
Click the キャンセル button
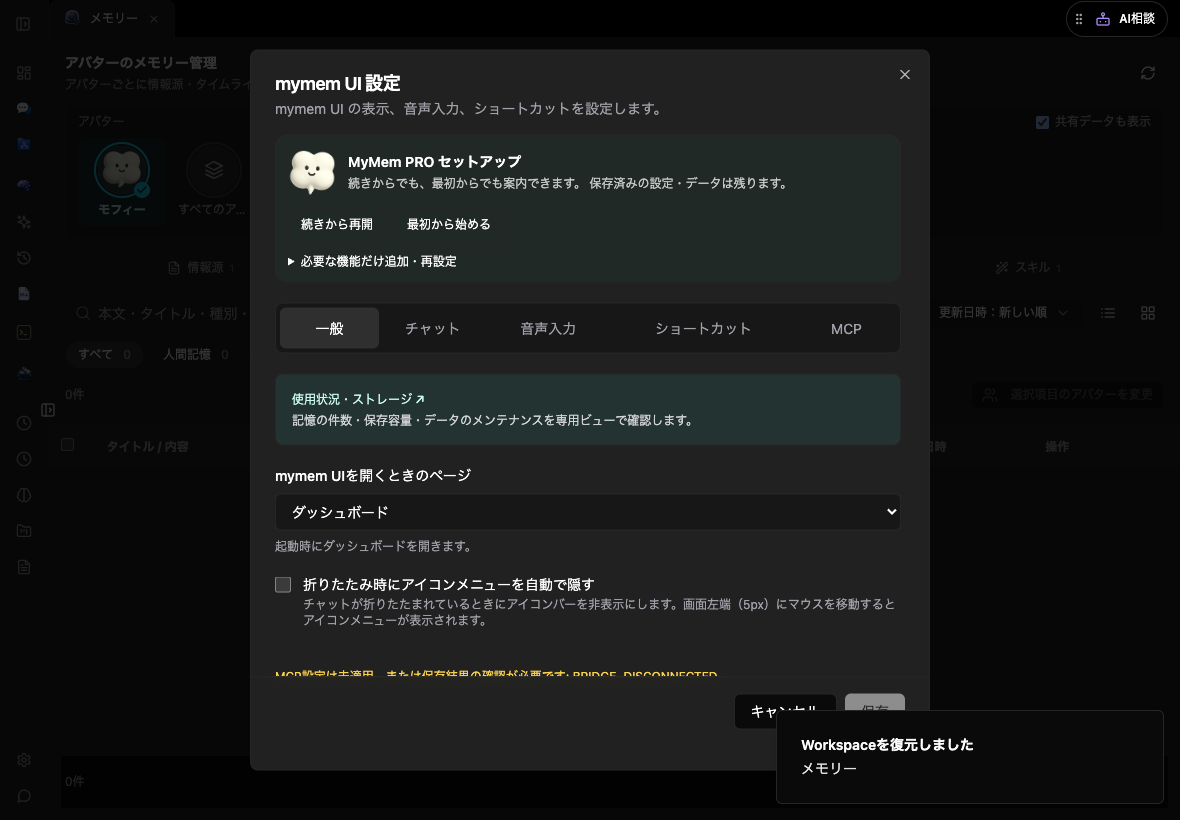click(785, 711)
